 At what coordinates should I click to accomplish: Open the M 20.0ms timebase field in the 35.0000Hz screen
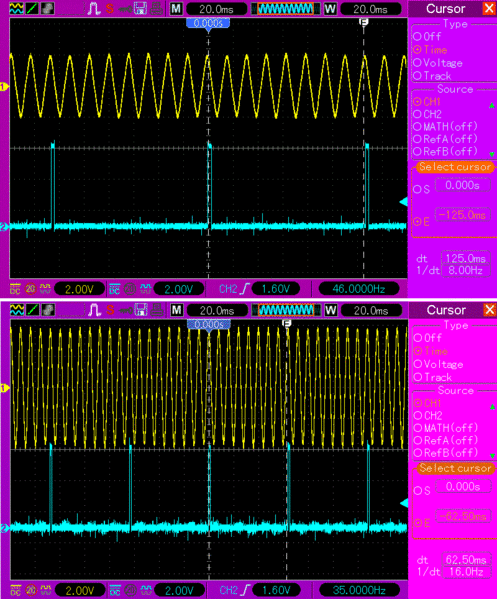tap(217, 310)
